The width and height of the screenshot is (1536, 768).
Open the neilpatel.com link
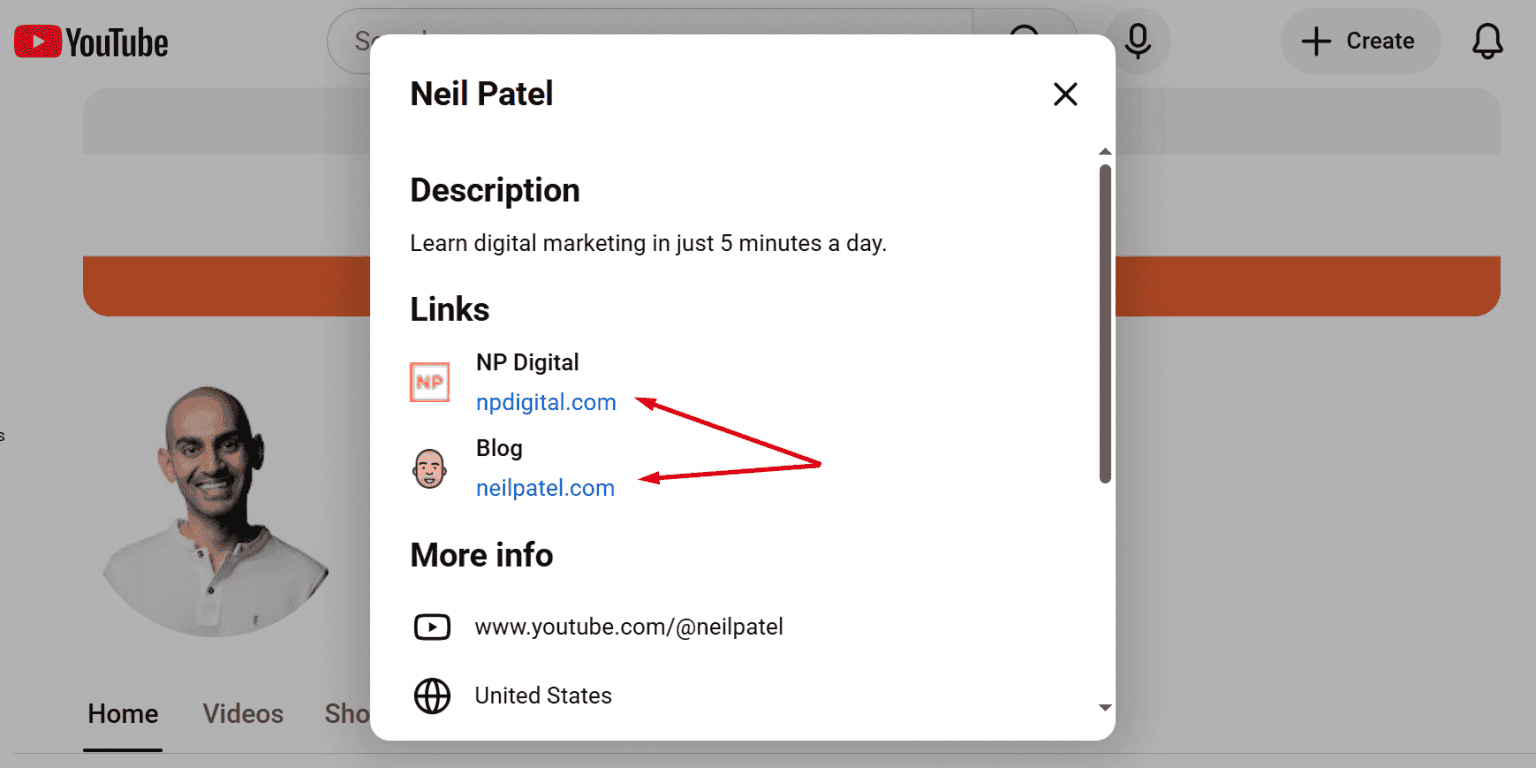tap(545, 488)
